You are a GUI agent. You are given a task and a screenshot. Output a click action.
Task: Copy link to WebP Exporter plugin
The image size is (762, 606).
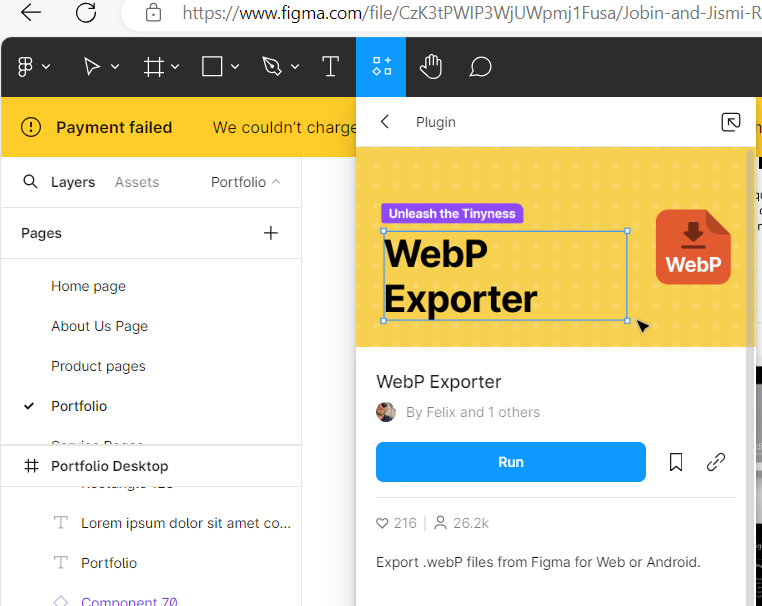click(x=716, y=462)
